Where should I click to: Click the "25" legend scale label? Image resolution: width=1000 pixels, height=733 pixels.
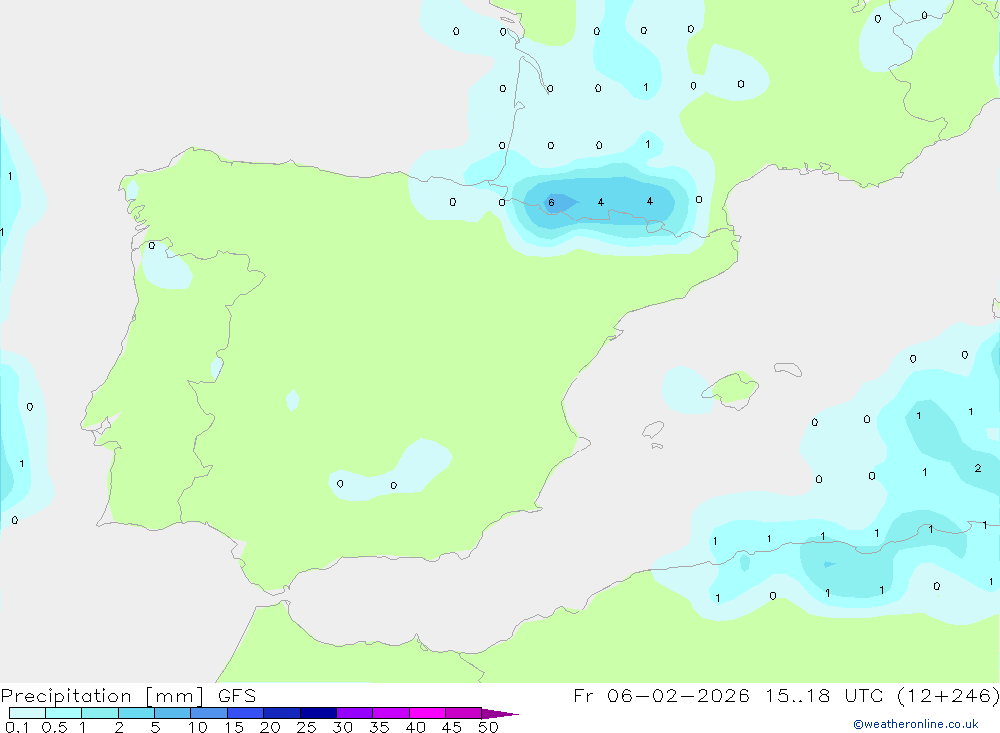[x=306, y=727]
